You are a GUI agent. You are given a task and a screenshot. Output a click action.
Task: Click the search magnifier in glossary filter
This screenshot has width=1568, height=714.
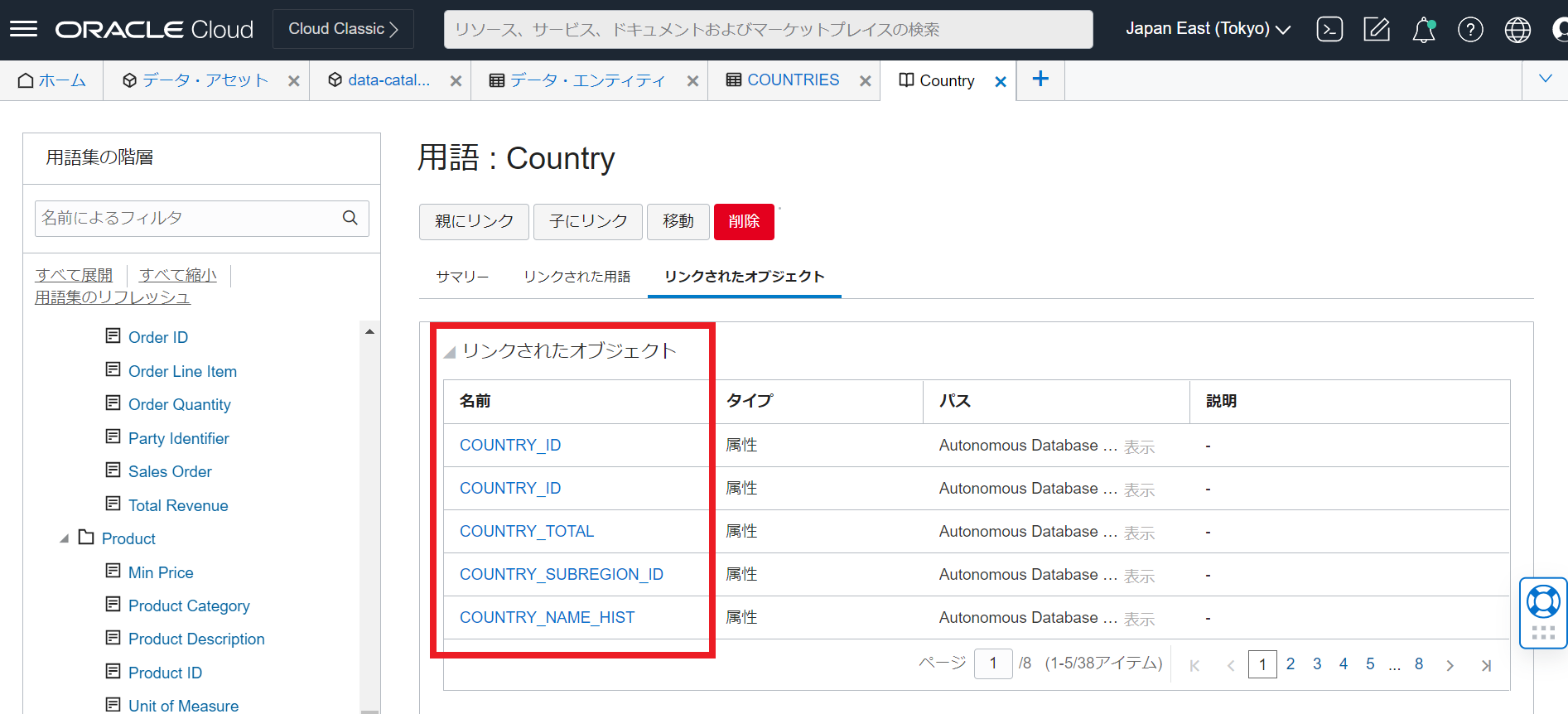point(350,218)
